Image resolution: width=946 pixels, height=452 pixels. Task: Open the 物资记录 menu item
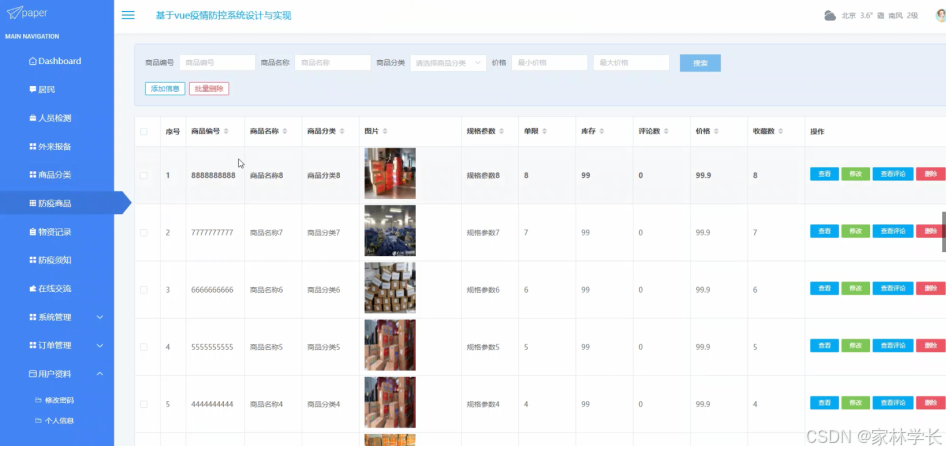point(57,232)
